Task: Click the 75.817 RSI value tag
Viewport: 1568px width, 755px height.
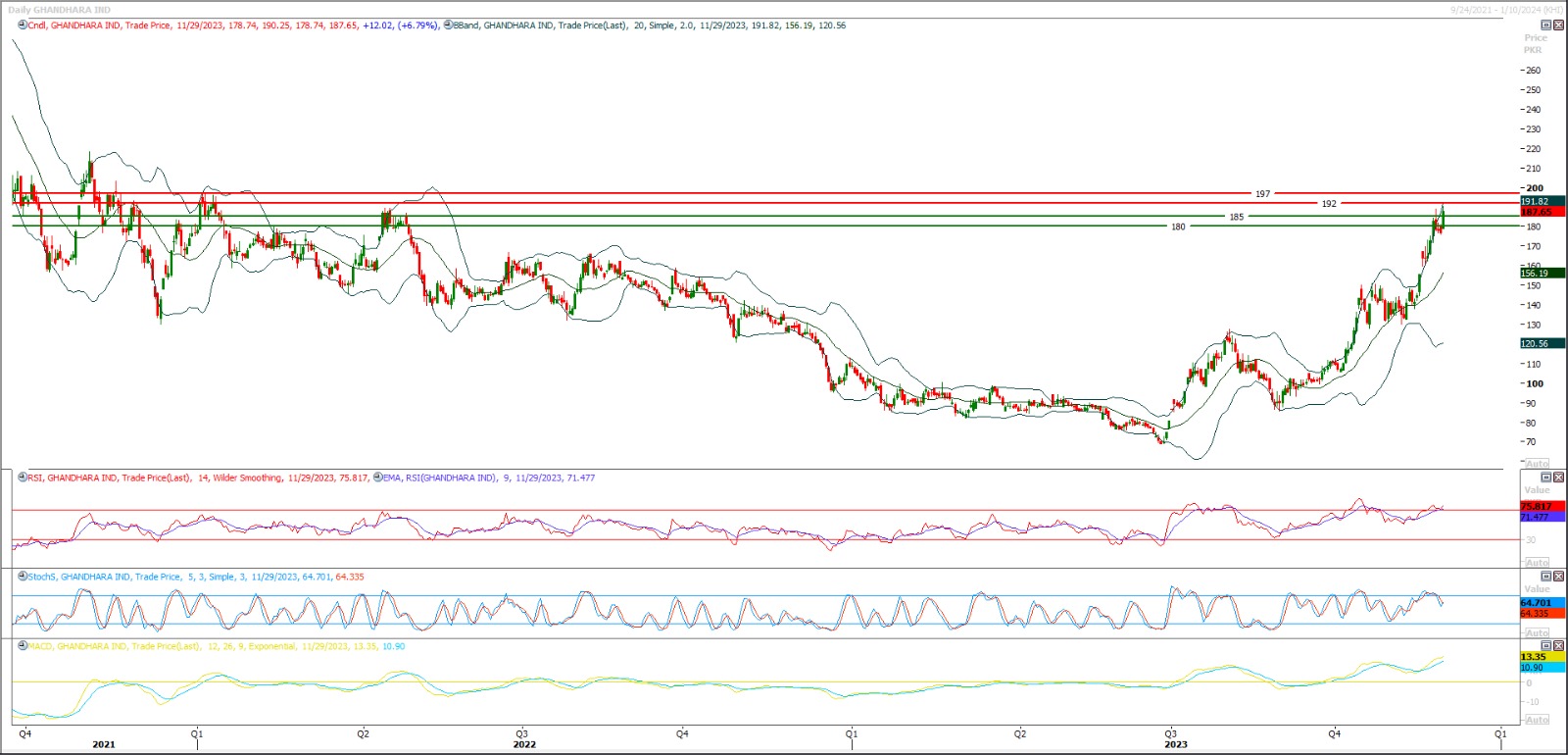Action: tap(1542, 506)
